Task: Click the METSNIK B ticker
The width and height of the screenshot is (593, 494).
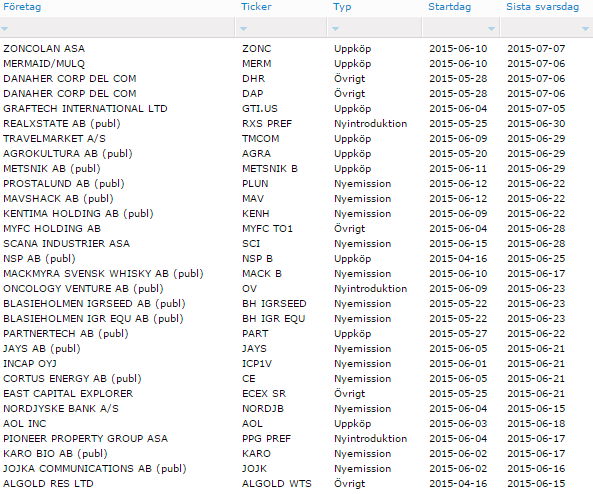Action: [x=270, y=169]
